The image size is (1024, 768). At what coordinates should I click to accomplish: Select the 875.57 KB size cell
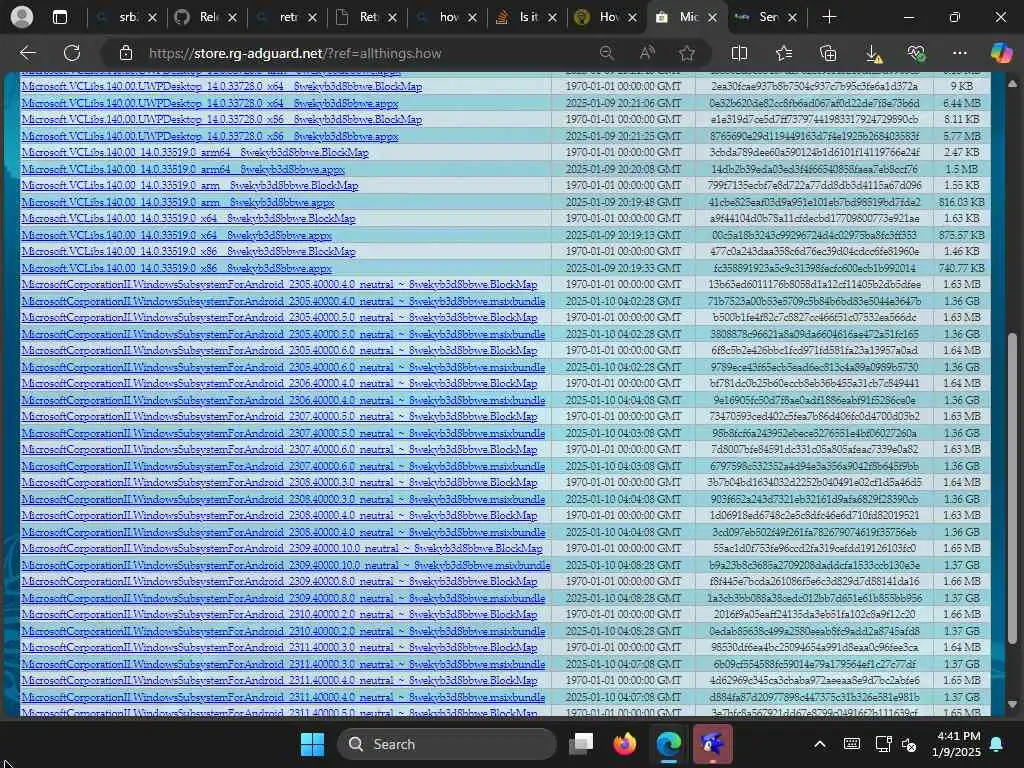click(x=961, y=235)
